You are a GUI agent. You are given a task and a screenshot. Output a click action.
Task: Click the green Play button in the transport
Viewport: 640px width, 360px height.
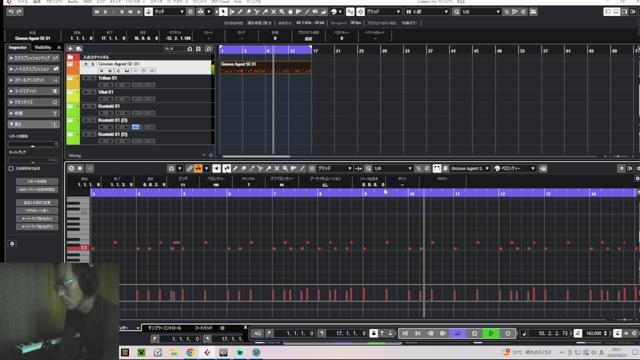(x=491, y=333)
